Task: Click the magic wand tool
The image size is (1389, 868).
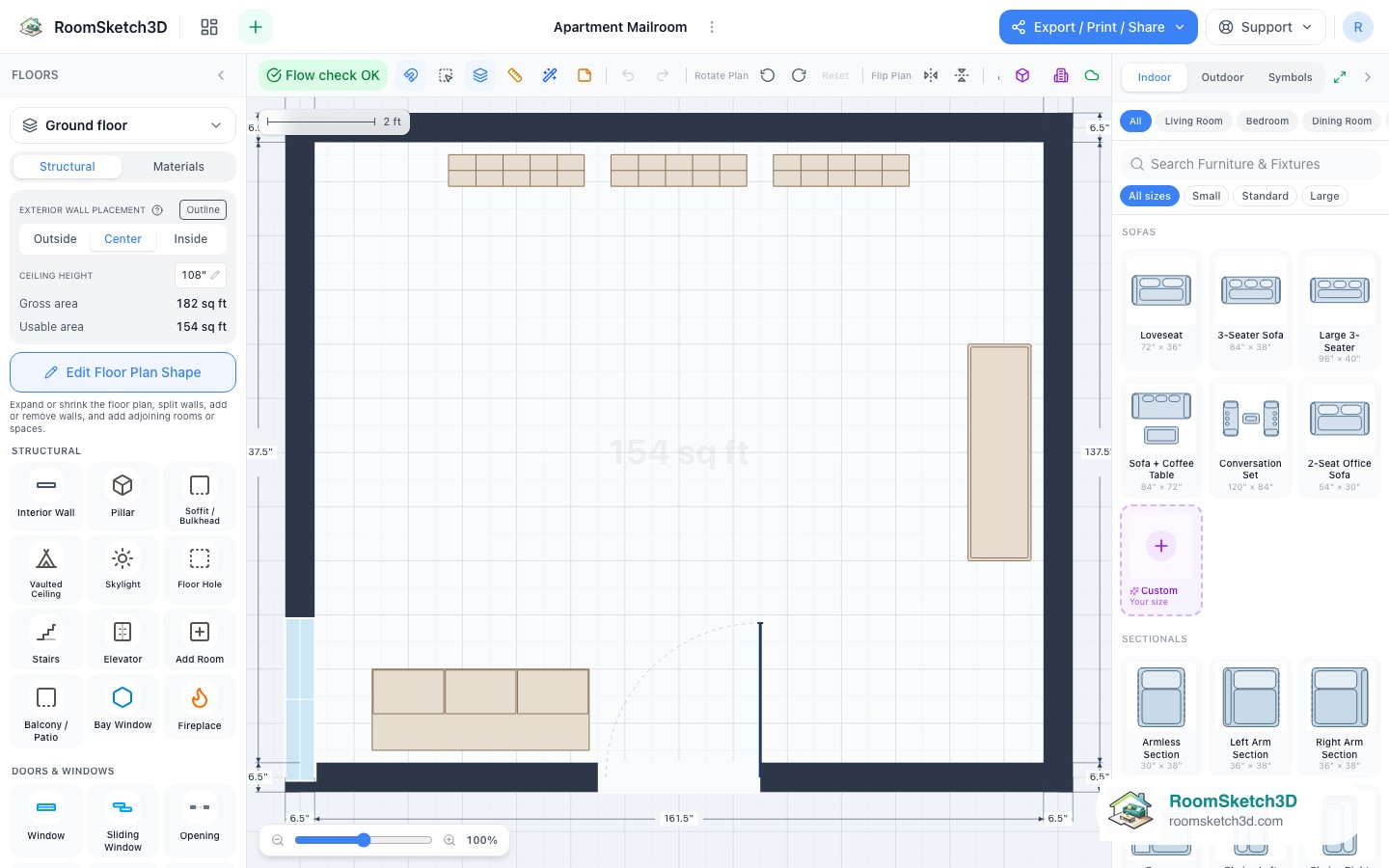Action: (x=550, y=75)
